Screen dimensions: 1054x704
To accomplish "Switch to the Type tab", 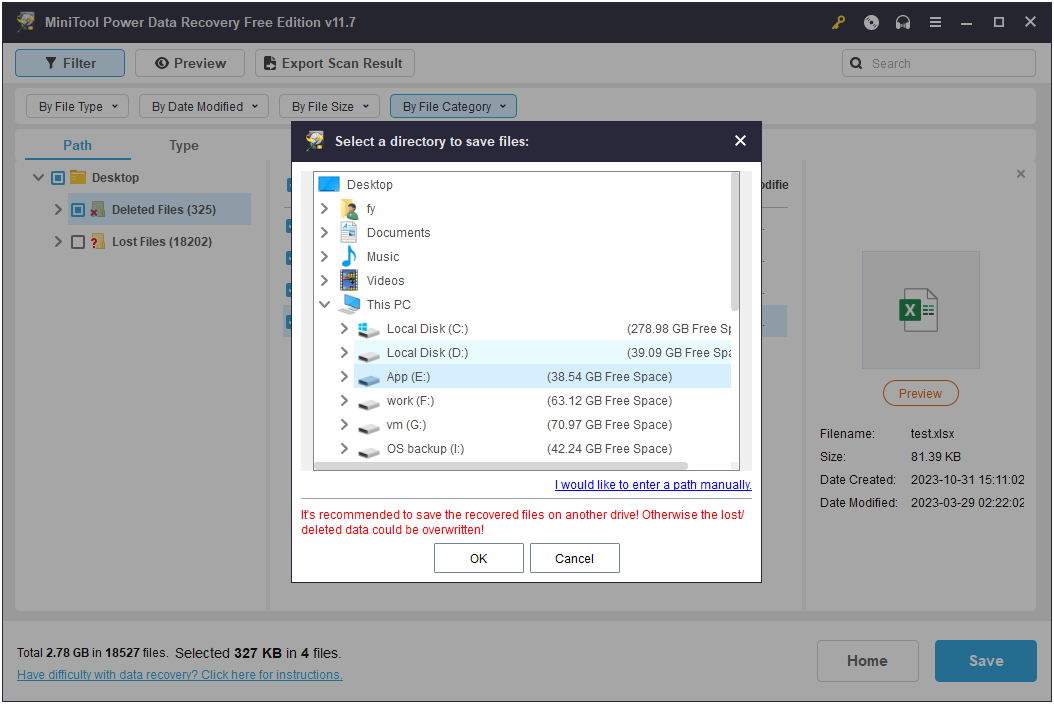I will (x=184, y=146).
